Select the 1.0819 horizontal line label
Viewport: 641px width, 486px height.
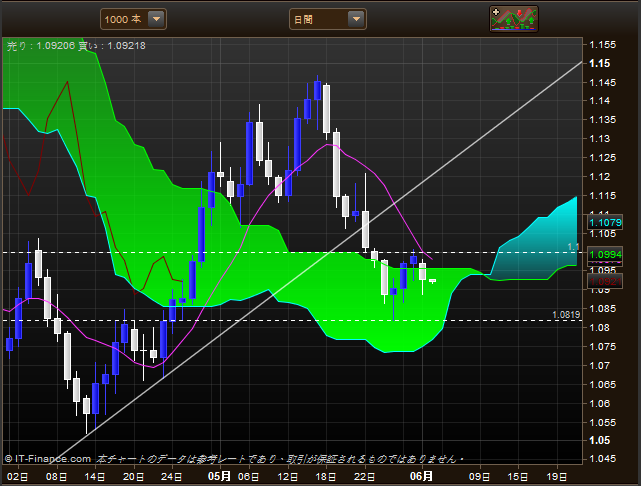[x=566, y=314]
